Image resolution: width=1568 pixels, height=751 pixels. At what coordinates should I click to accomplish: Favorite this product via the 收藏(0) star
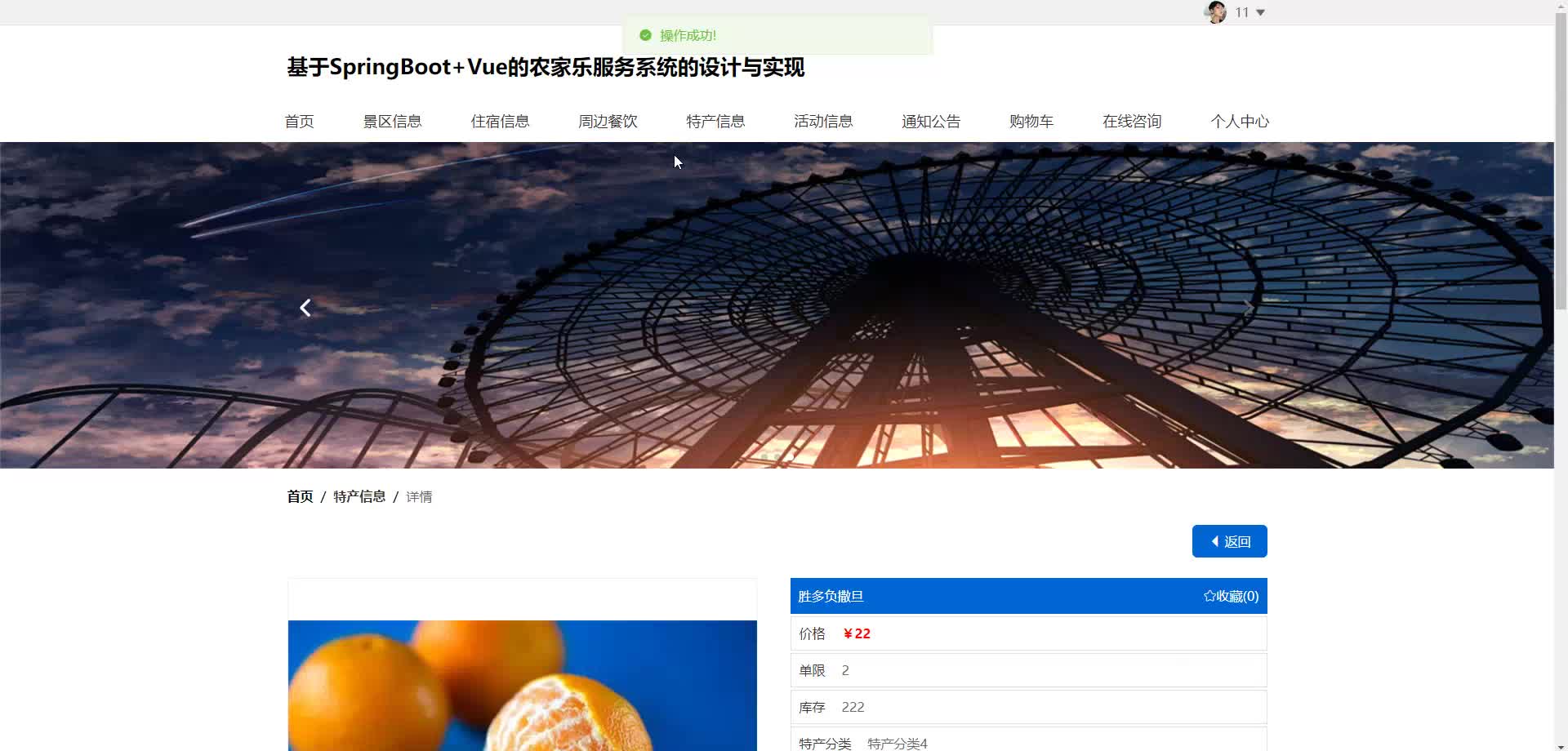pos(1231,597)
